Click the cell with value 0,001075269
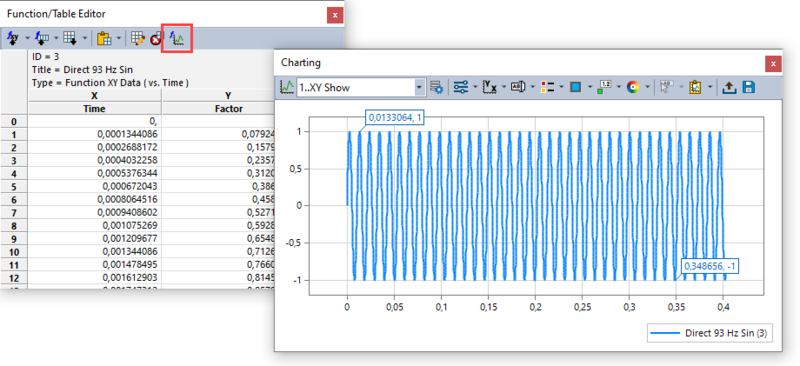This screenshot has width=800, height=366. 94,226
